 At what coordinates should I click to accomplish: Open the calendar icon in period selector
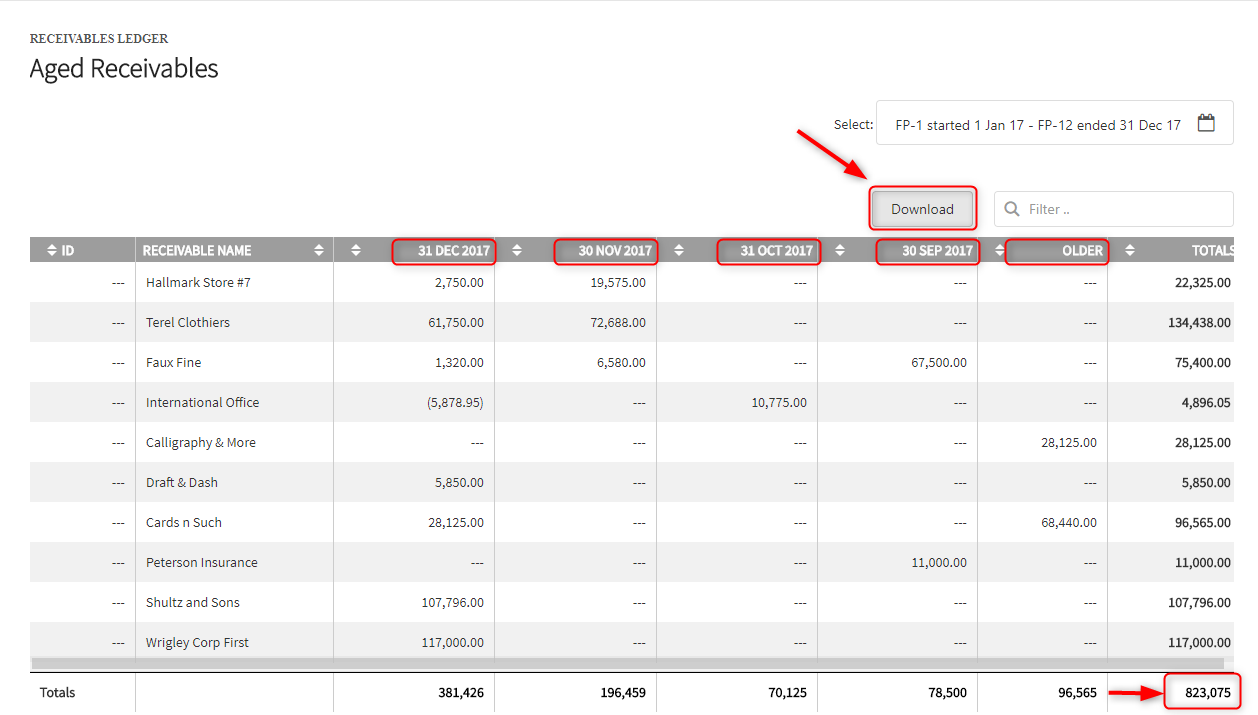tap(1206, 124)
